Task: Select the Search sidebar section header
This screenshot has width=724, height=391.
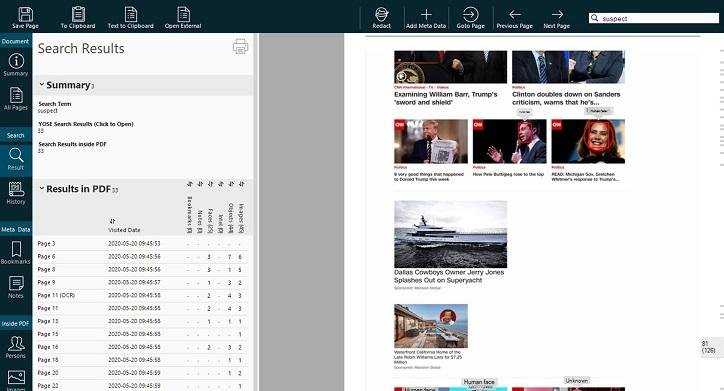Action: 15,135
